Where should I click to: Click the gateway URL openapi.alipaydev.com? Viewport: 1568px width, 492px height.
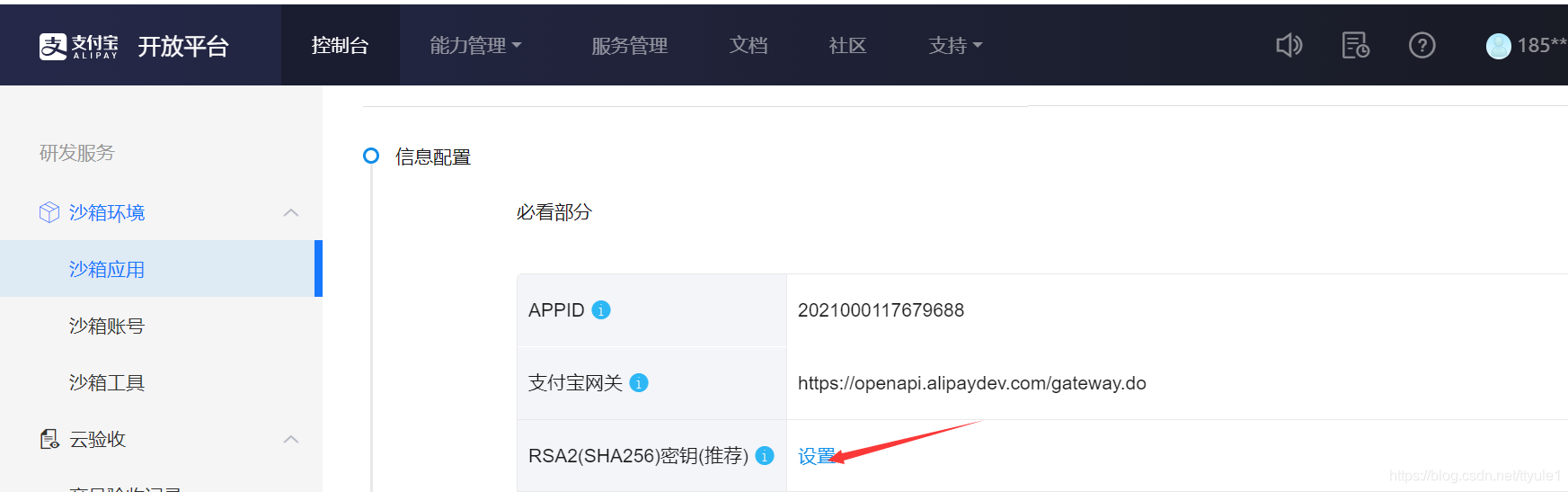(972, 383)
